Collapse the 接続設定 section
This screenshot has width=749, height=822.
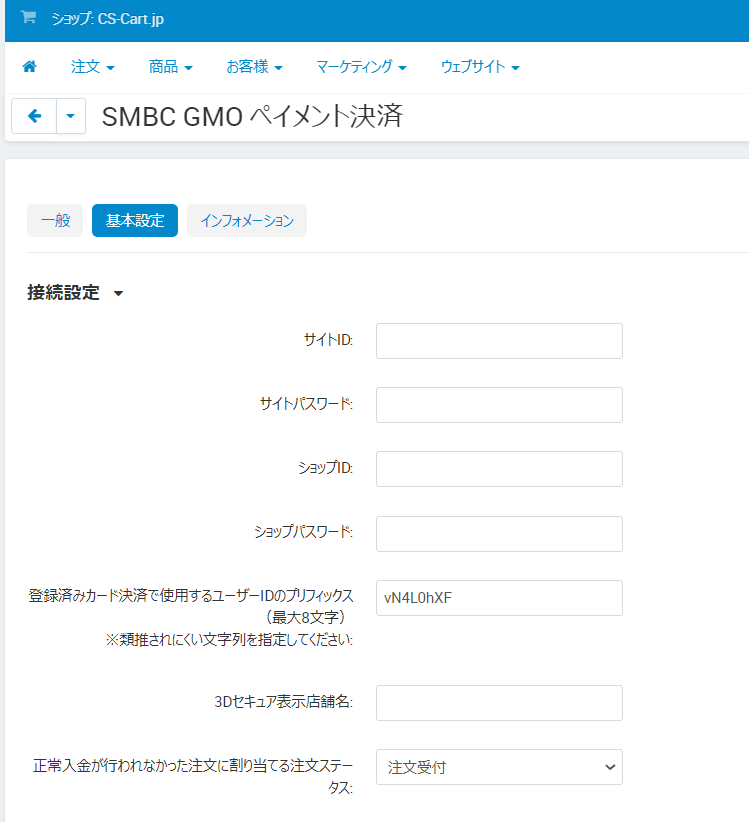[75, 293]
